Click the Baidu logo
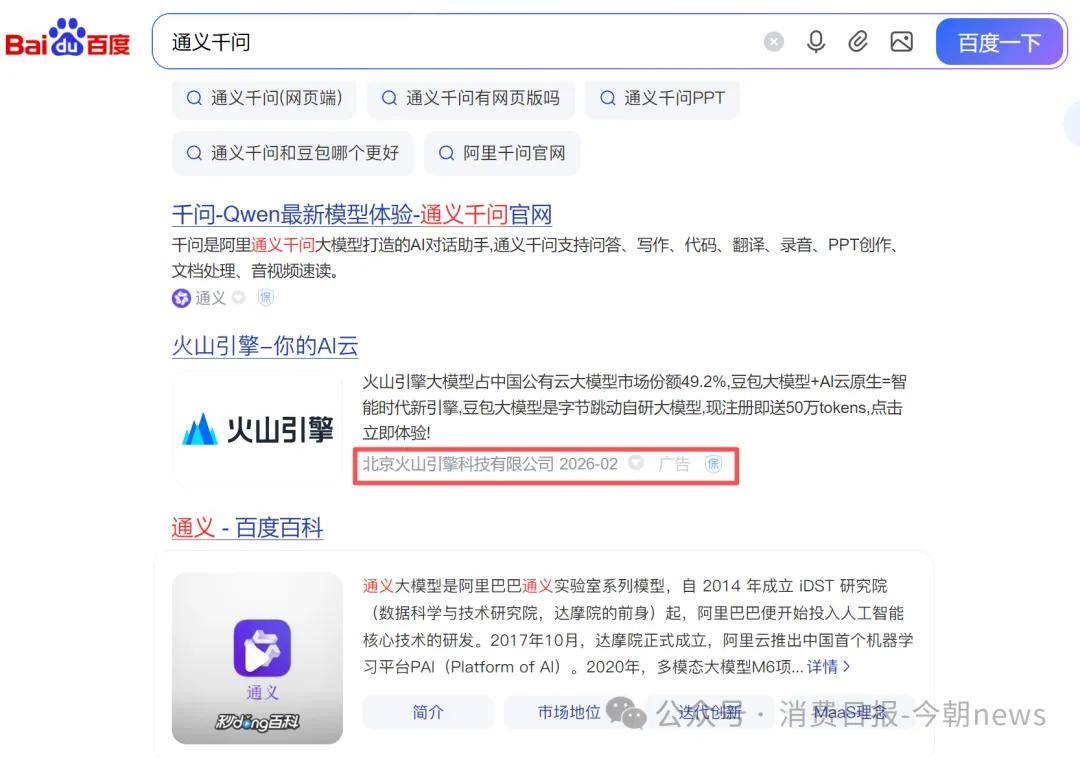 point(68,39)
